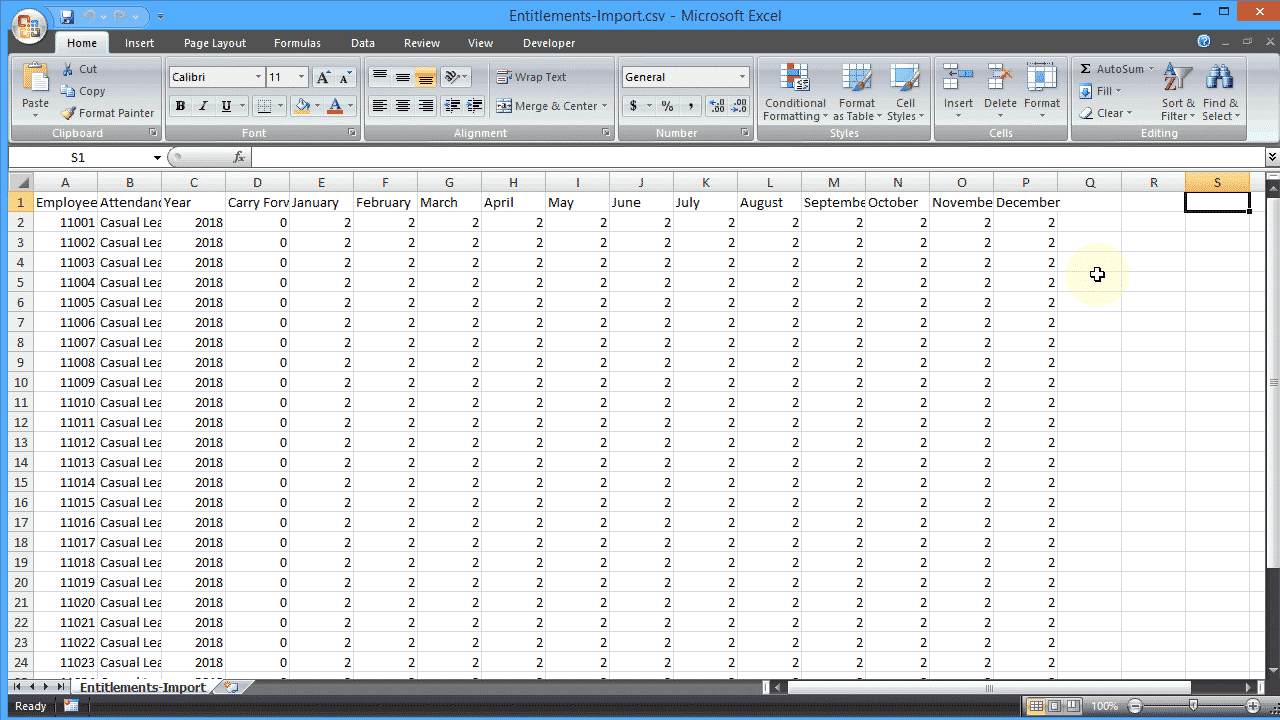Open the Number Format General dropdown
The image size is (1280, 720).
(x=743, y=77)
